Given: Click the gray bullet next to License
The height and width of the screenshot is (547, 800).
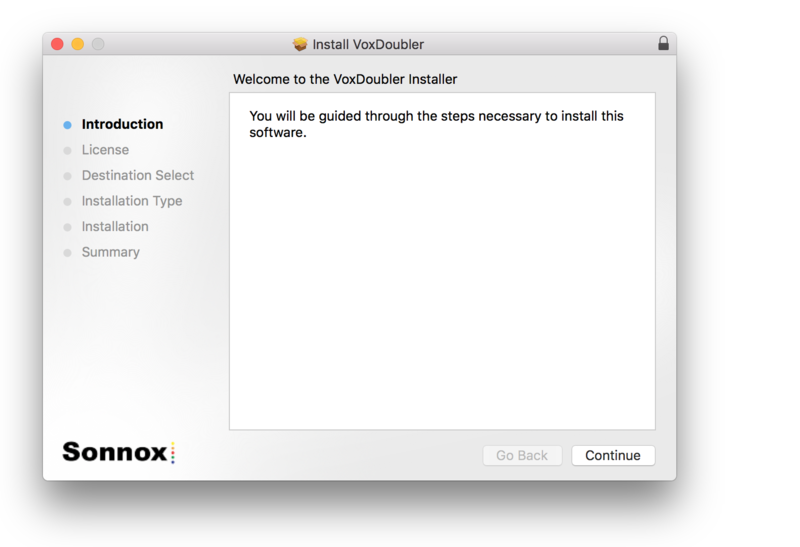Looking at the screenshot, I should [67, 151].
